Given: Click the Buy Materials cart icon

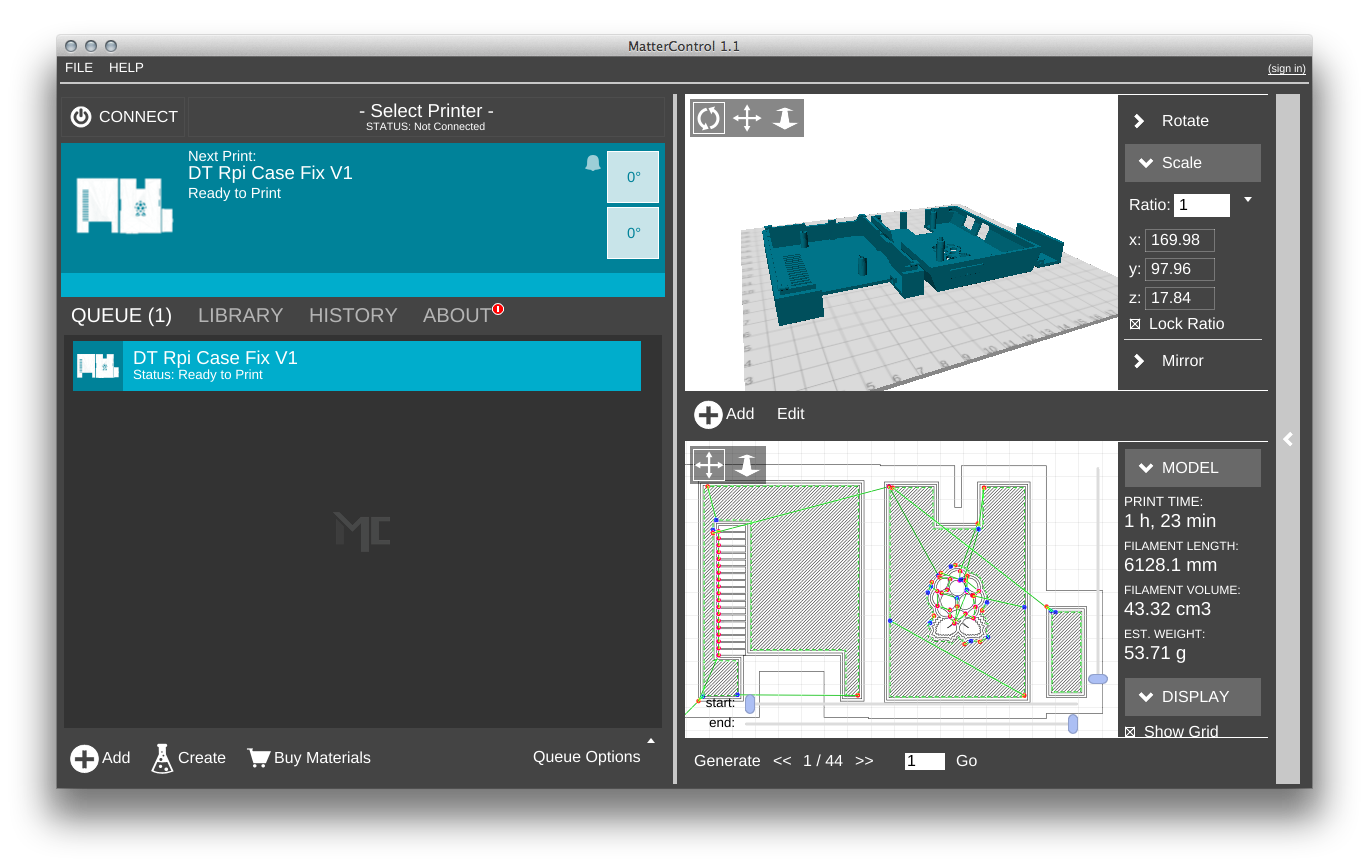Looking at the screenshot, I should pos(259,758).
